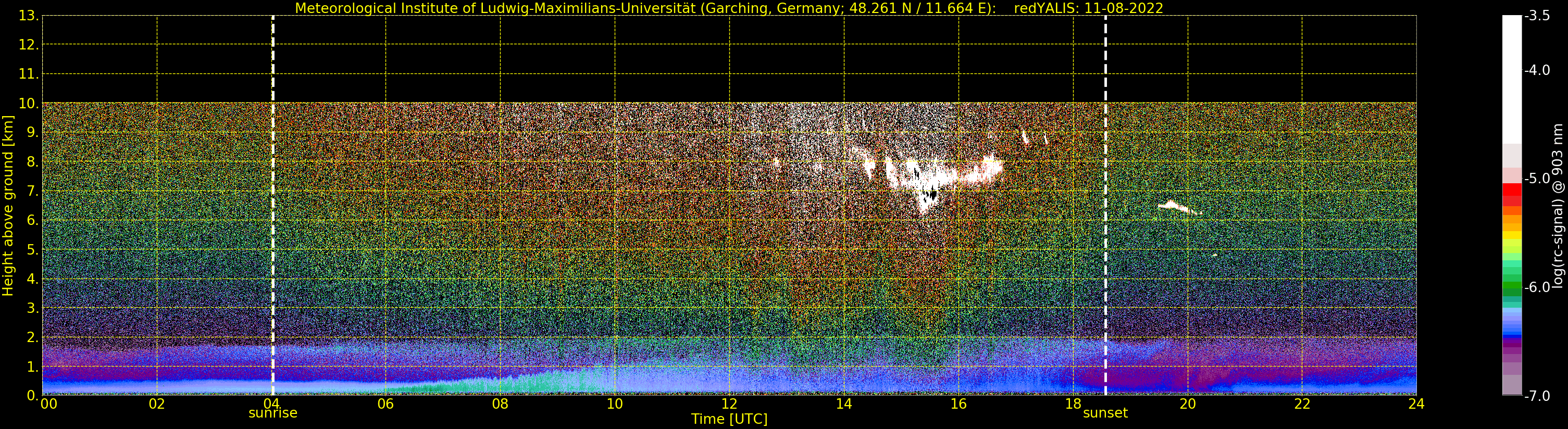The height and width of the screenshot is (429, 1568).
Task: Click the time tick label '10'
Action: [x=615, y=404]
